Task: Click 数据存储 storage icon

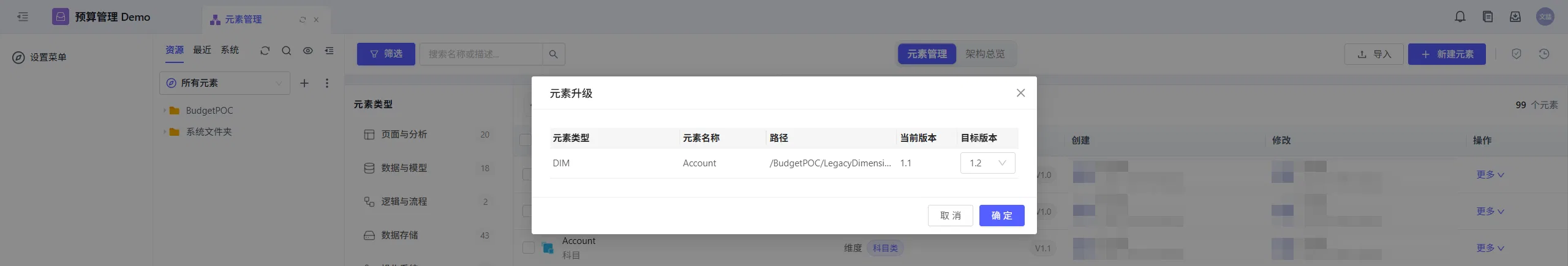Action: pos(369,235)
